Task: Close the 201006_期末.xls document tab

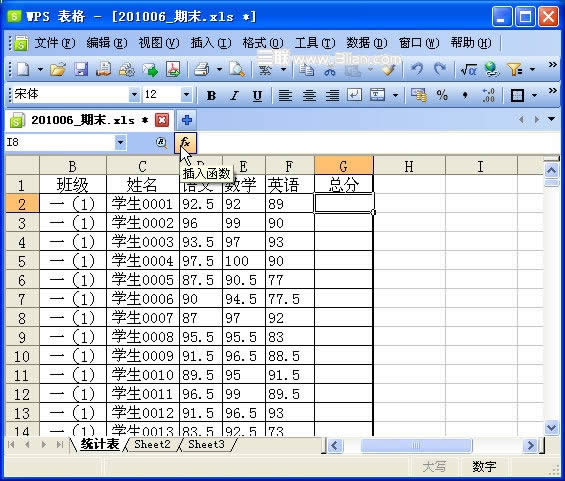Action: click(162, 120)
